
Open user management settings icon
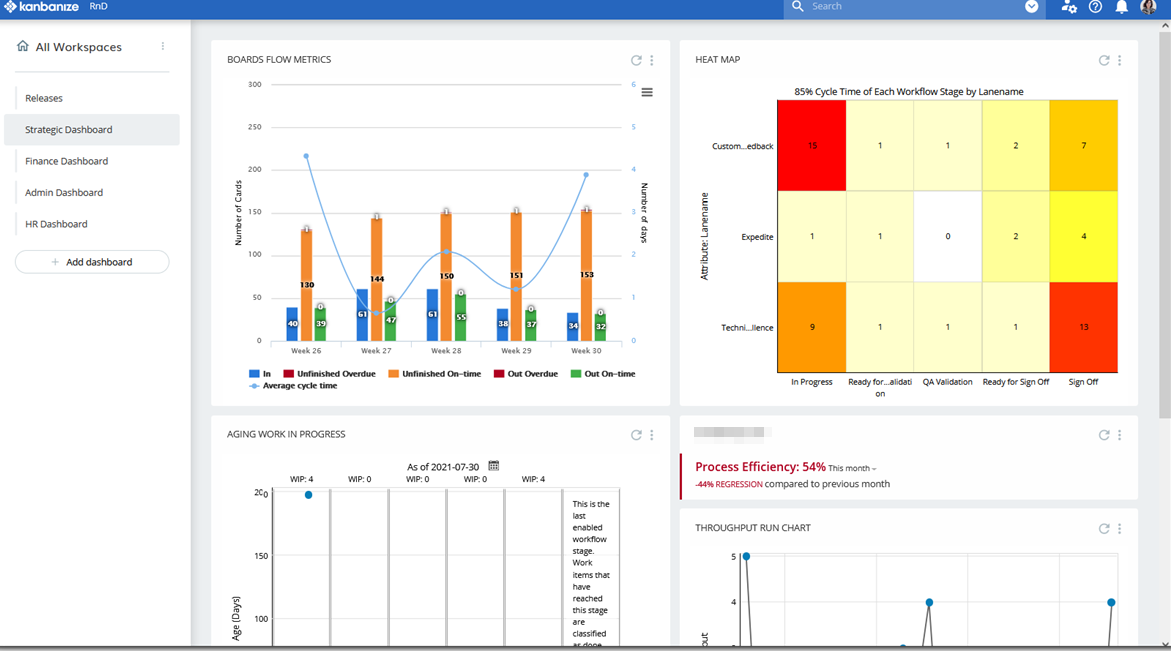coord(1068,7)
